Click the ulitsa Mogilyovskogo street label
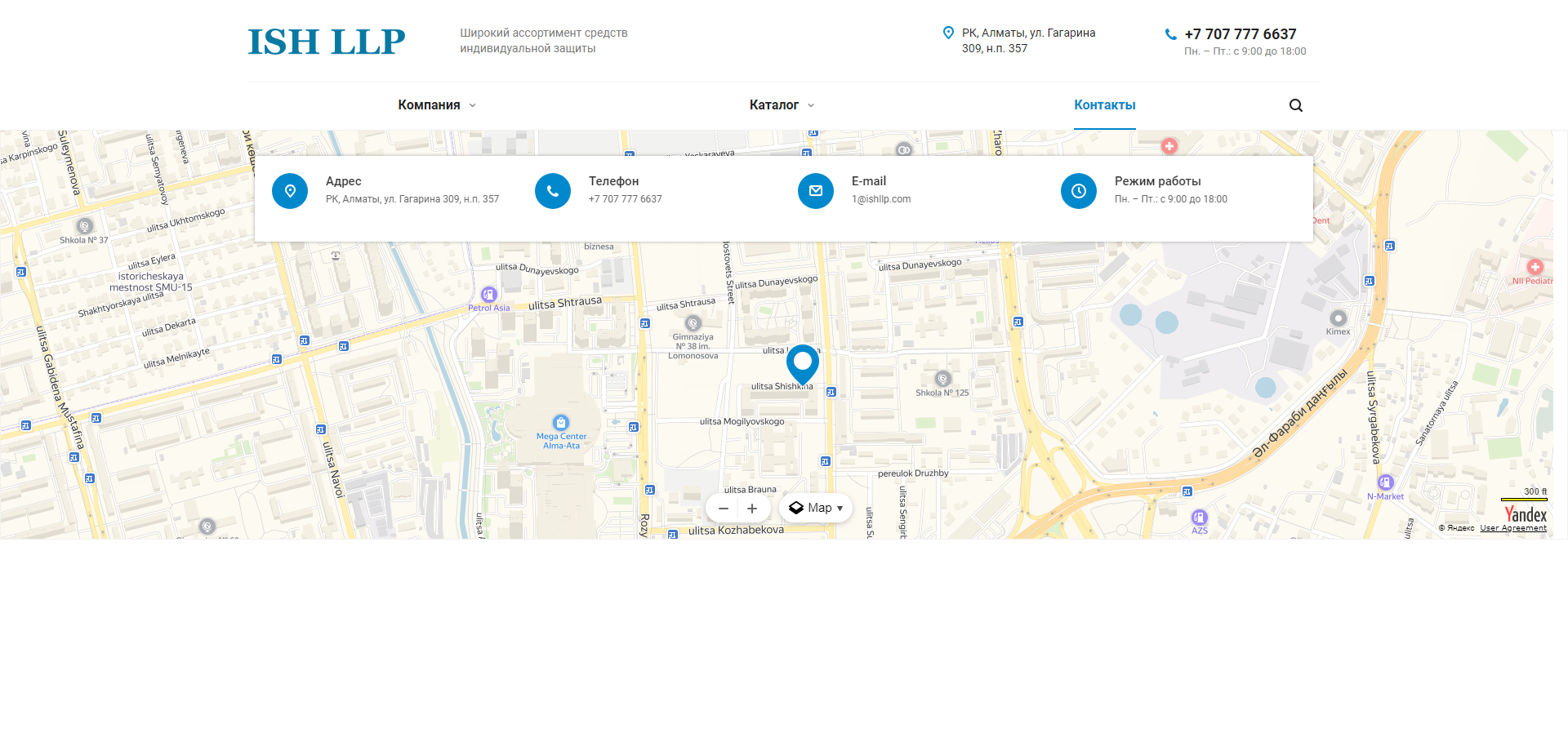This screenshot has width=1568, height=751. [742, 421]
